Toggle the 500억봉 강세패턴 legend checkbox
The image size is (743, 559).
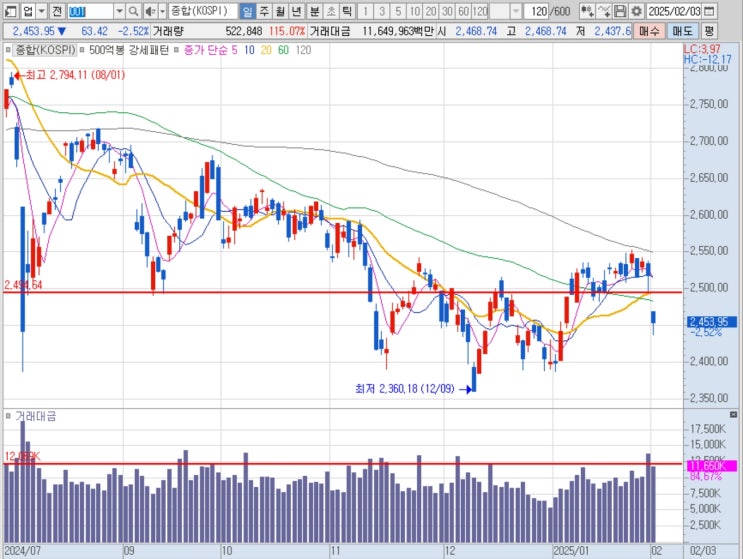[x=82, y=50]
